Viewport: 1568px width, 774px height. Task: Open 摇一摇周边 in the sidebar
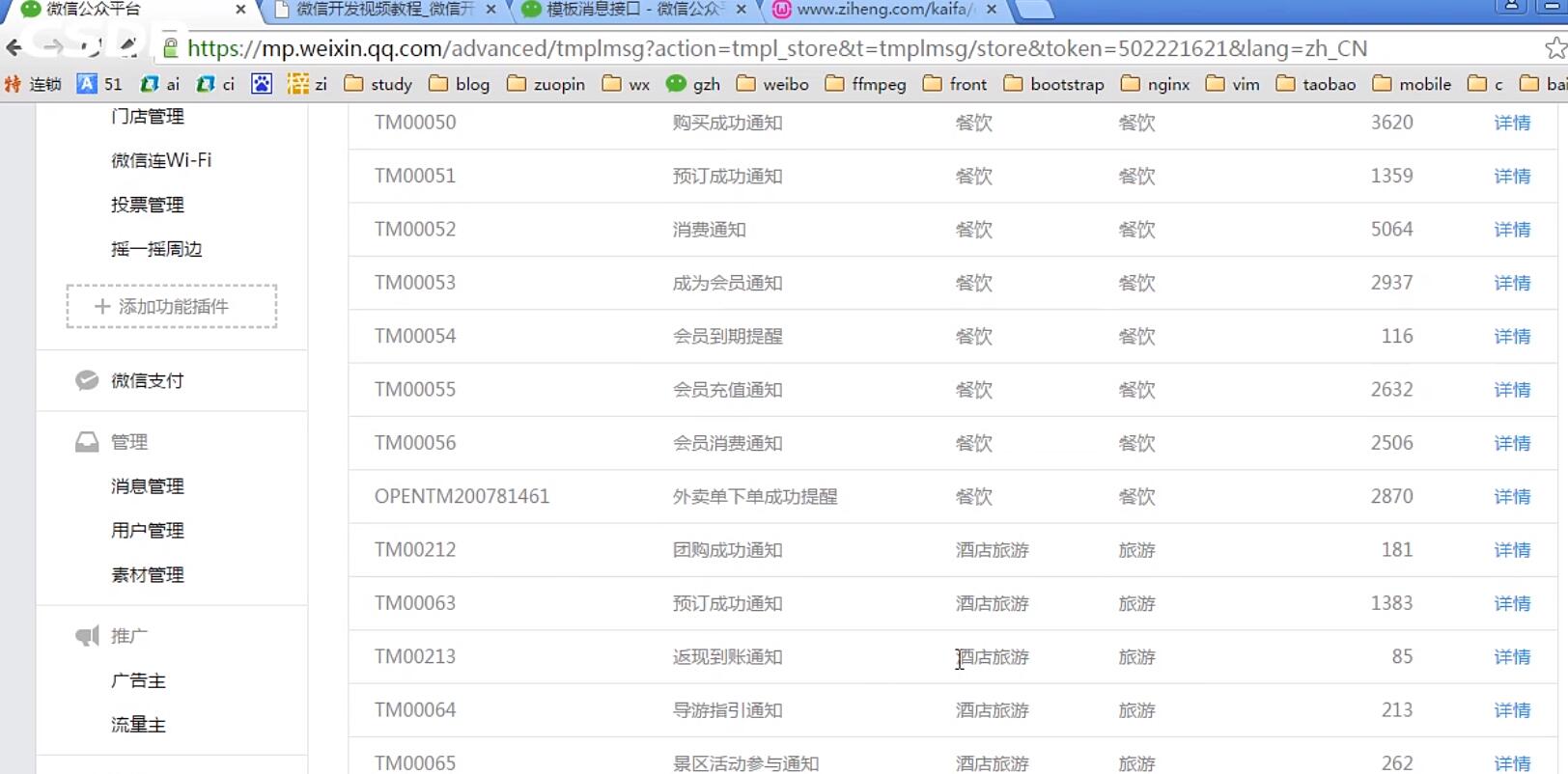[x=156, y=249]
